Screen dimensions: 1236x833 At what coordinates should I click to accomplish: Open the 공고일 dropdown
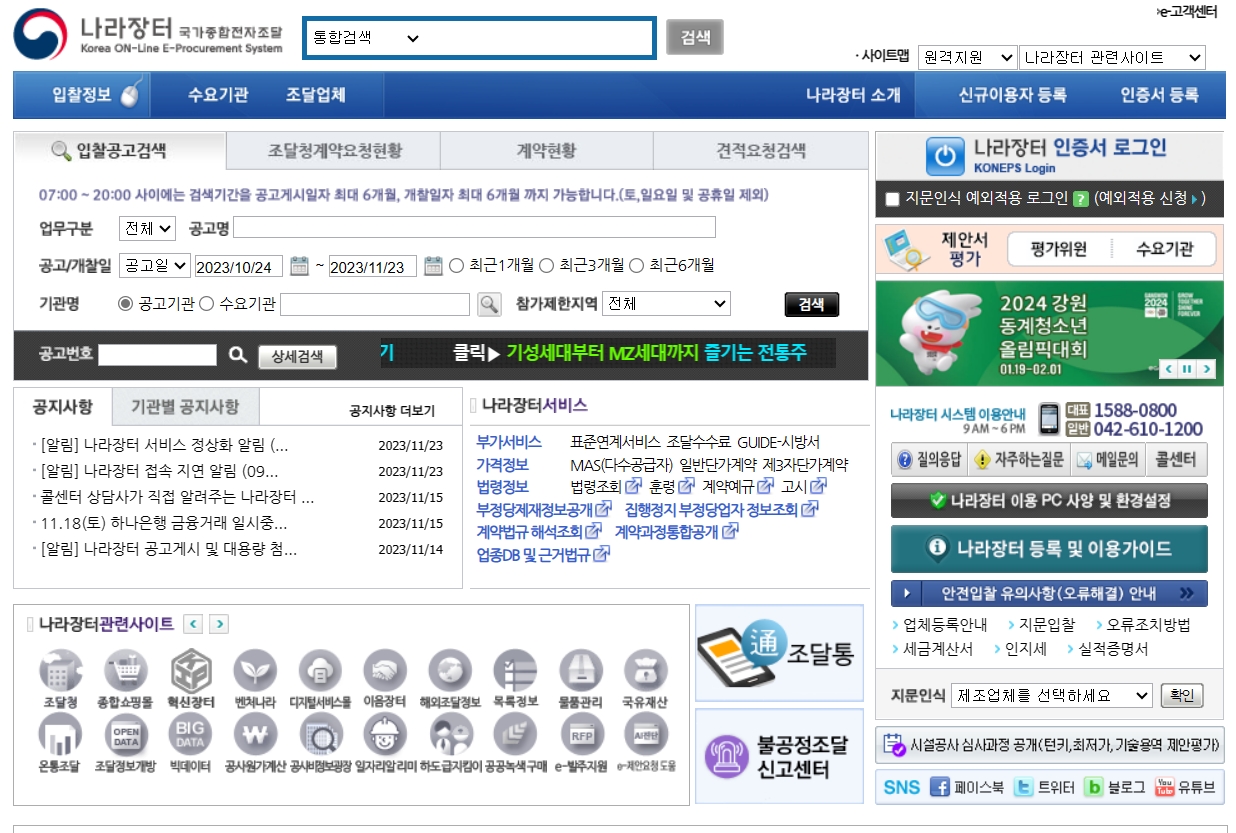coord(155,265)
